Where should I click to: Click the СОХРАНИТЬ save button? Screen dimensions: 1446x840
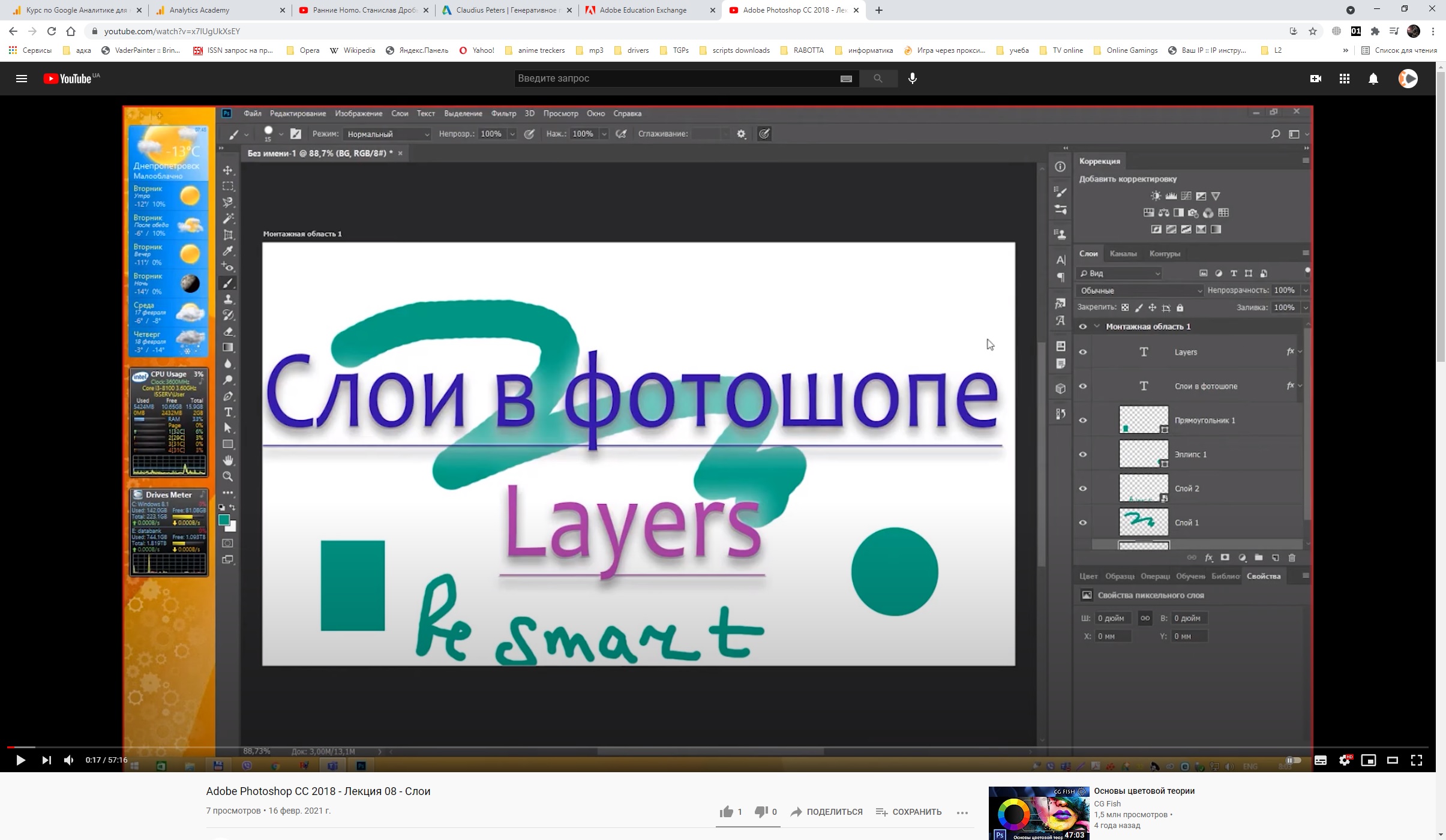[x=908, y=812]
